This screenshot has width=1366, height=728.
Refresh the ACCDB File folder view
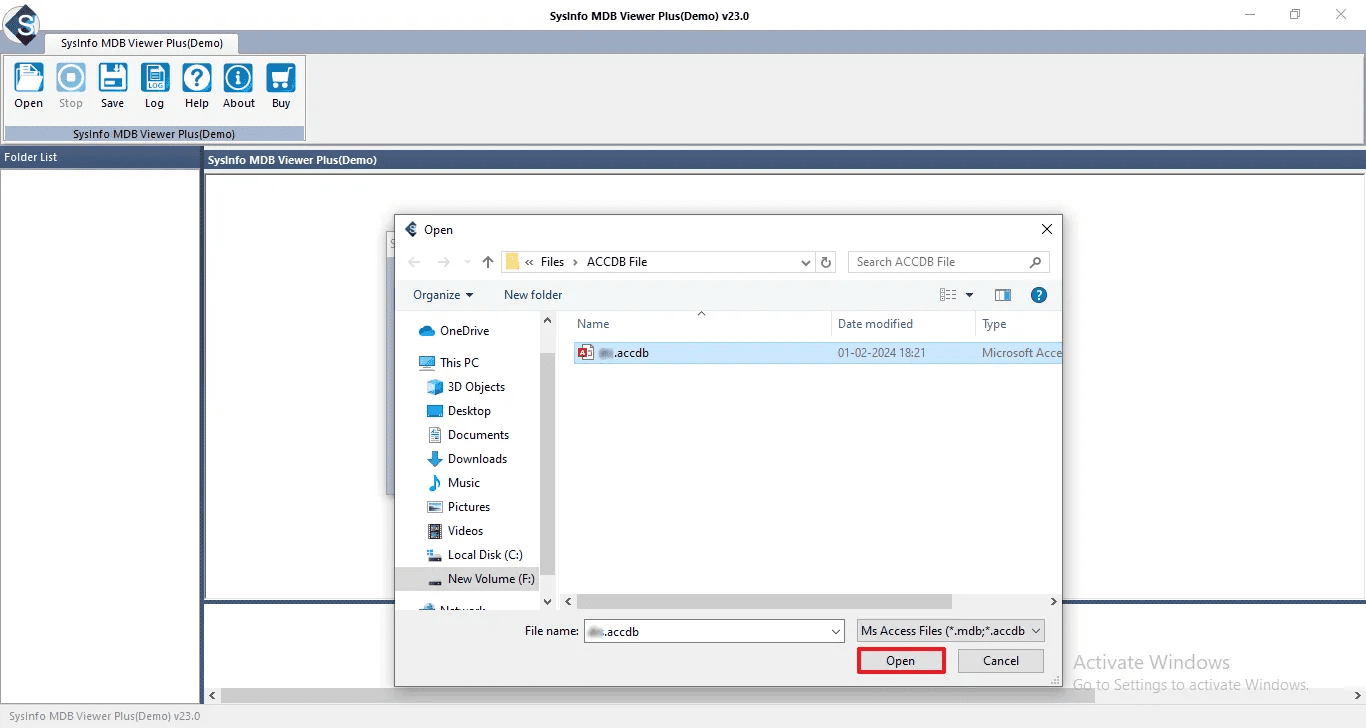point(826,262)
